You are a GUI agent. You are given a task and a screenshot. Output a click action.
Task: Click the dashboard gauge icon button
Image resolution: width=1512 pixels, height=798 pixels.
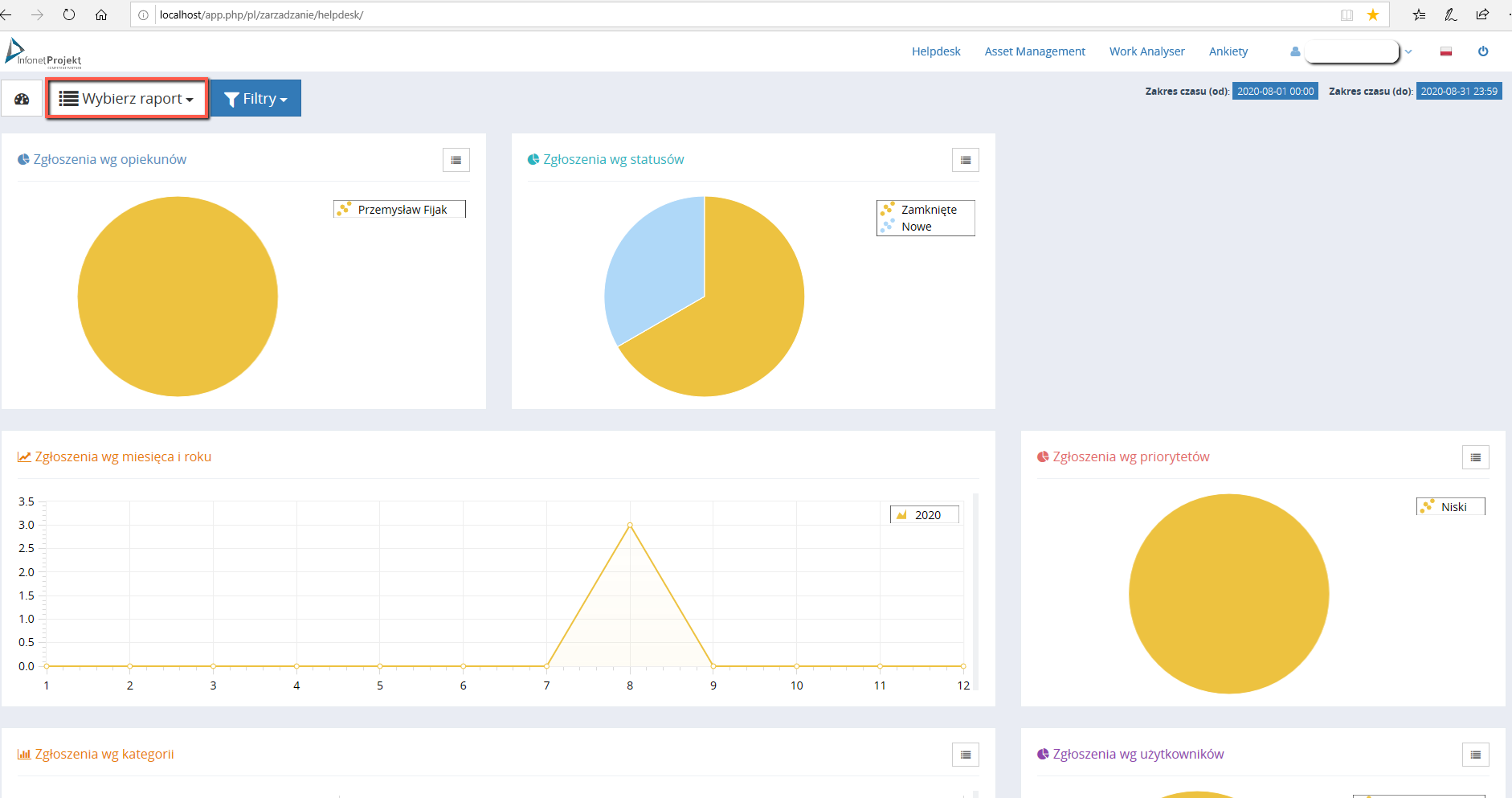click(x=22, y=99)
